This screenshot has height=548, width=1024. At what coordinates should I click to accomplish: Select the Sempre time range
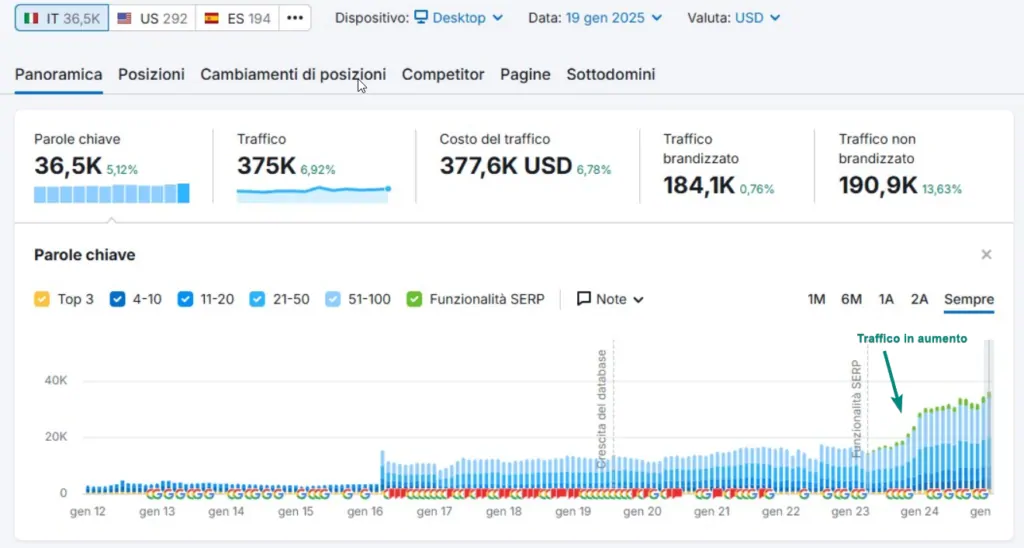point(969,299)
